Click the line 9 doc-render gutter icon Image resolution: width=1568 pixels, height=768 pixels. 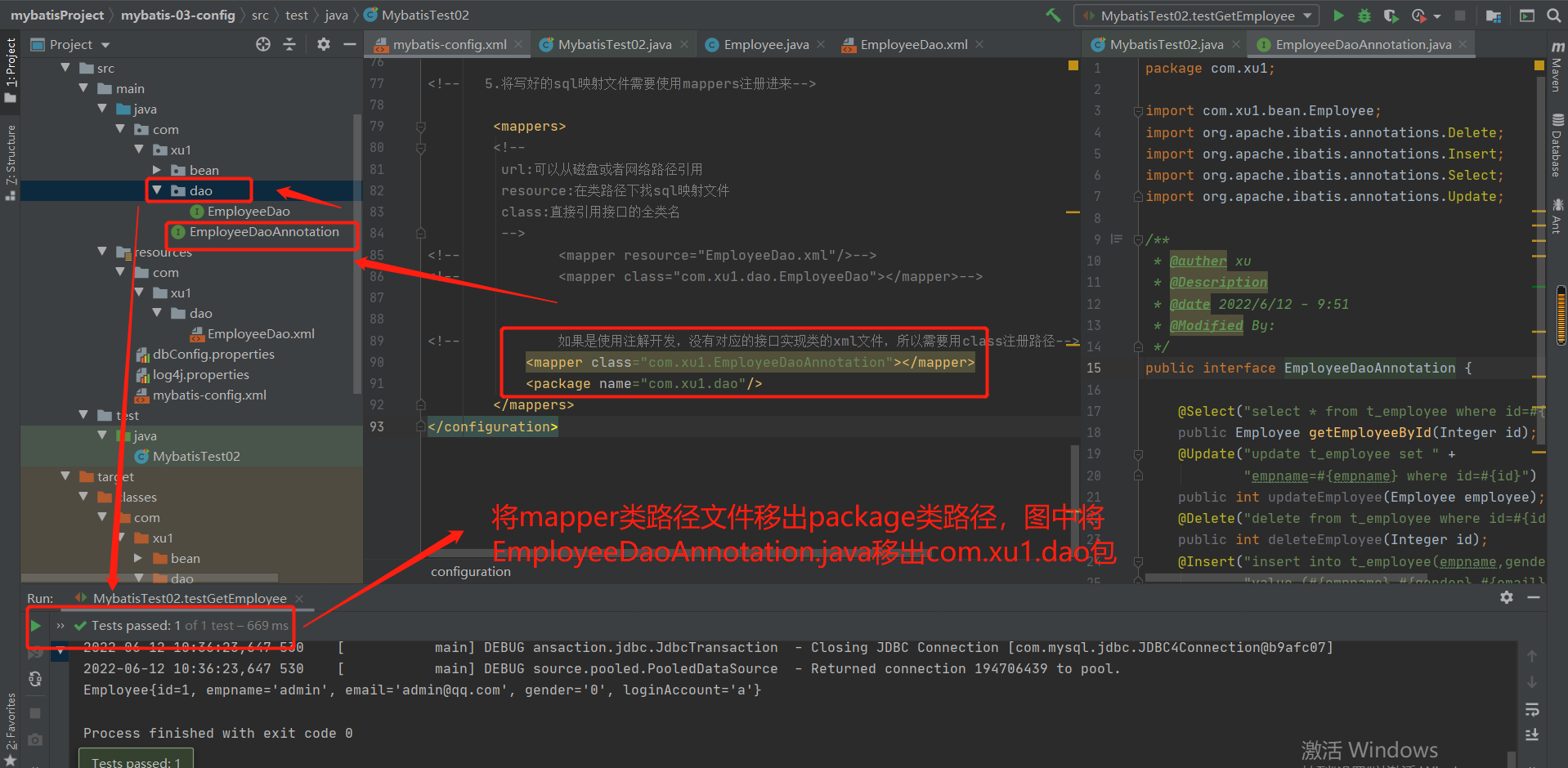tap(1117, 239)
